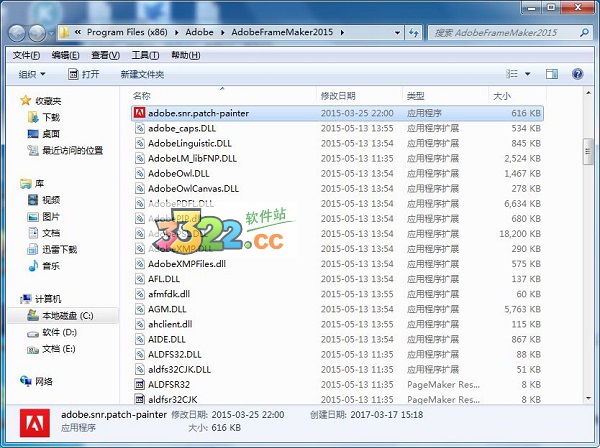The width and height of the screenshot is (600, 448).
Task: Select the AGM.DLL file name
Action: [167, 309]
